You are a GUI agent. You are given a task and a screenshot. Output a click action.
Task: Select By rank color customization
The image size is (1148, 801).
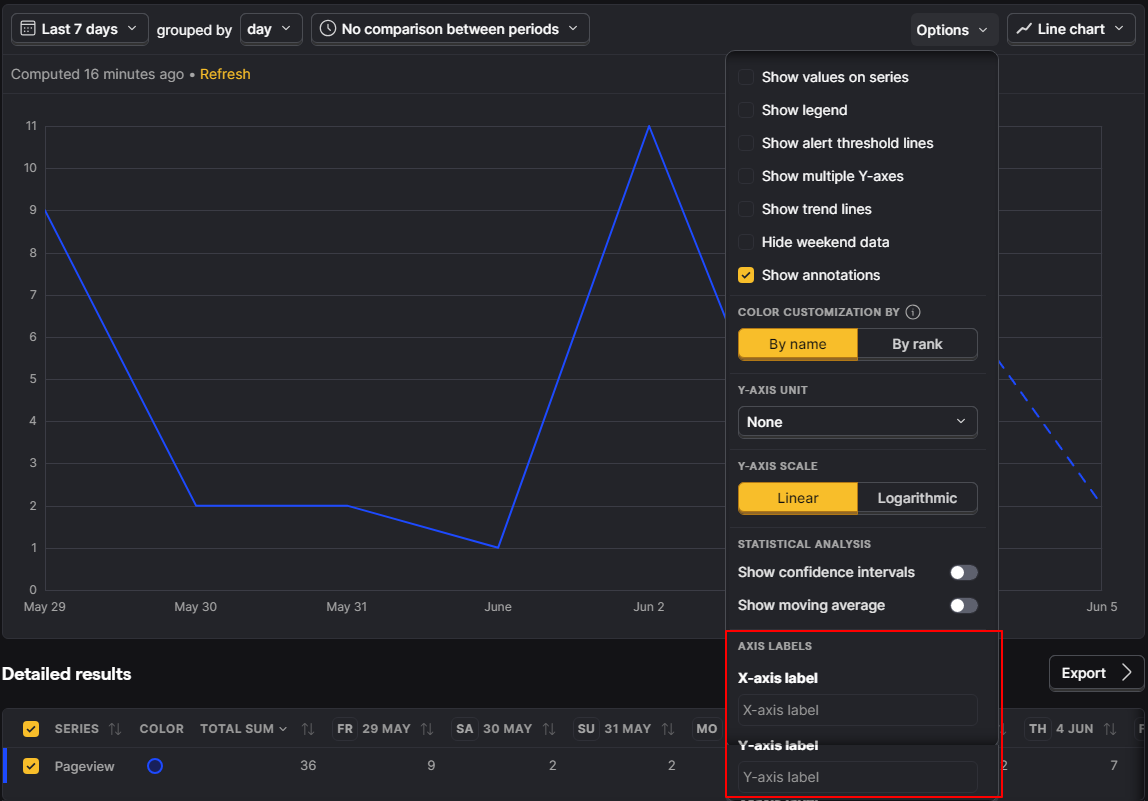pyautogui.click(x=917, y=344)
